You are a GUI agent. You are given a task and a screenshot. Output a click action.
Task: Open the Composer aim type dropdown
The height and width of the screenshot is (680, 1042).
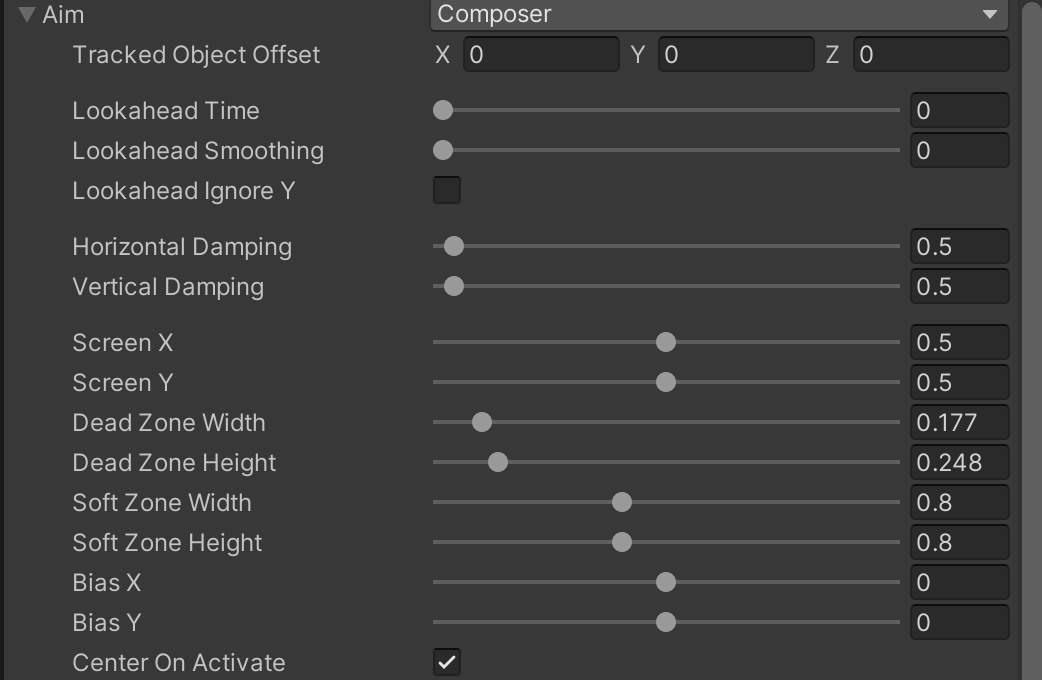point(720,15)
